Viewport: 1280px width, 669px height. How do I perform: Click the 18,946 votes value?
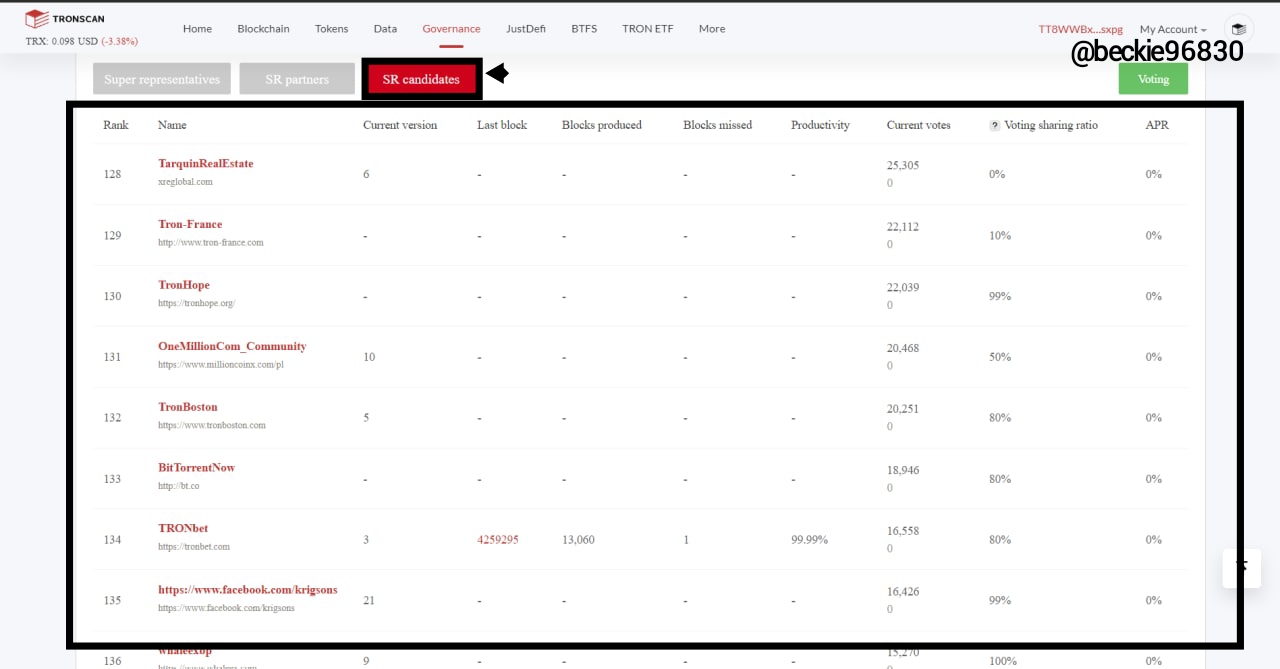[903, 469]
